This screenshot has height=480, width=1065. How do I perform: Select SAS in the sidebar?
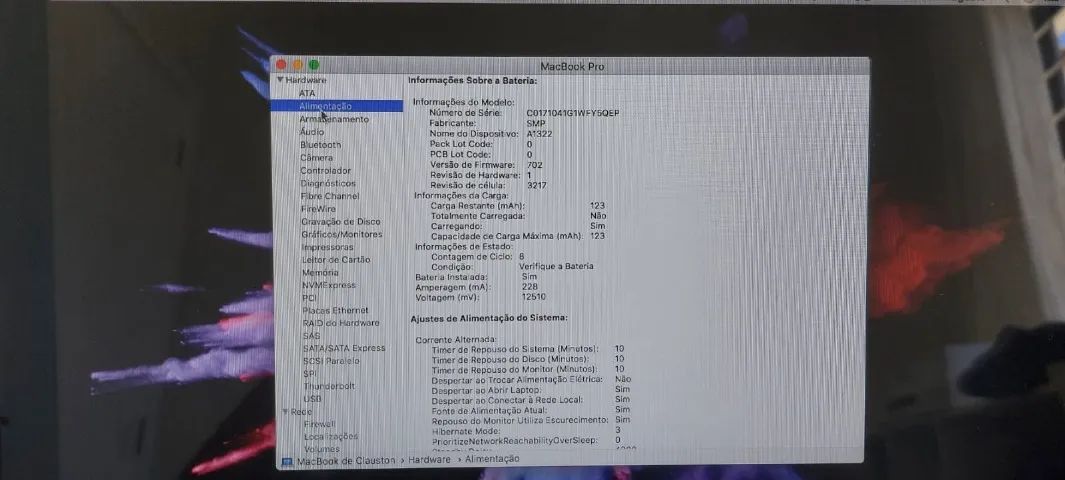pyautogui.click(x=310, y=335)
